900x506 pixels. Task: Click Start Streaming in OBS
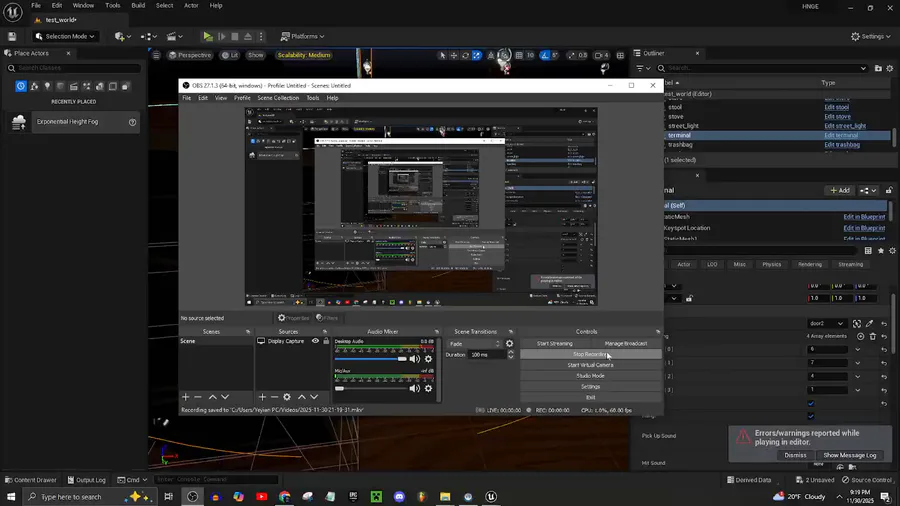click(554, 344)
